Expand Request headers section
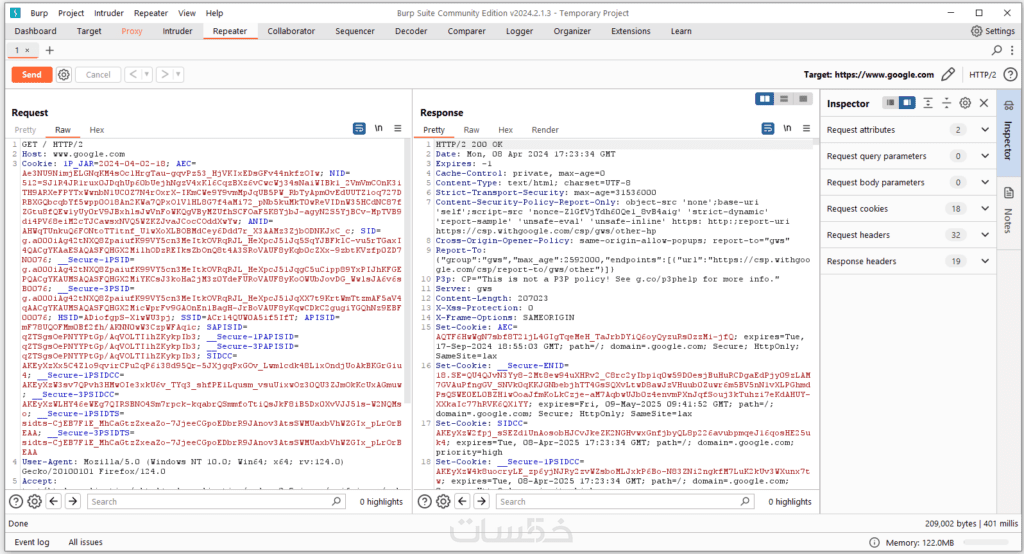1024x554 pixels. click(908, 235)
